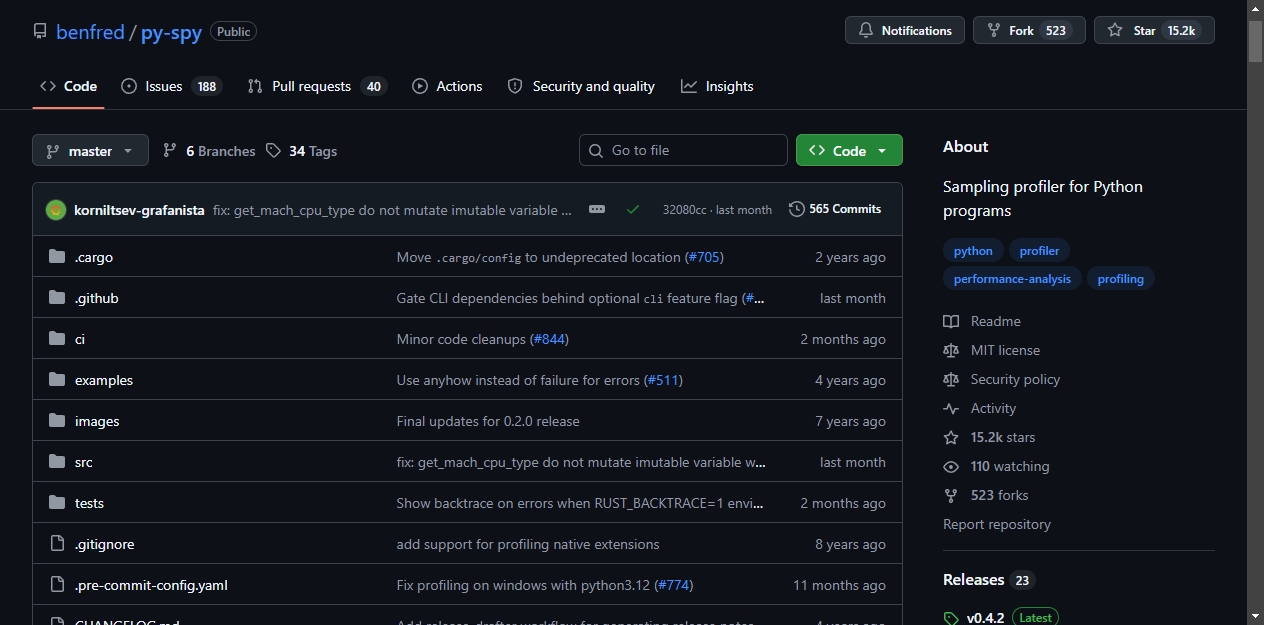Open the examples folder name
This screenshot has width=1264, height=625.
[x=104, y=380]
